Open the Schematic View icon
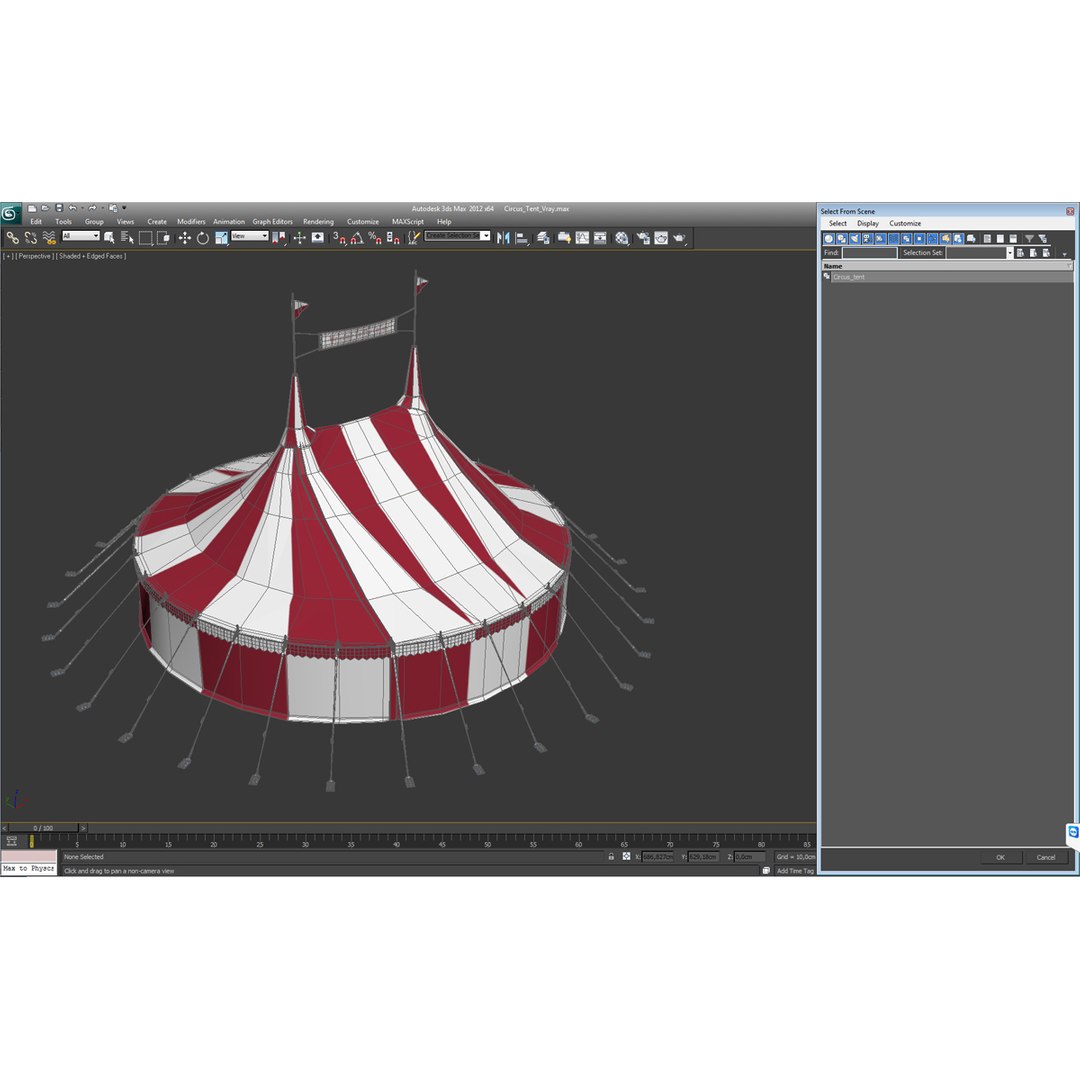 tap(601, 238)
